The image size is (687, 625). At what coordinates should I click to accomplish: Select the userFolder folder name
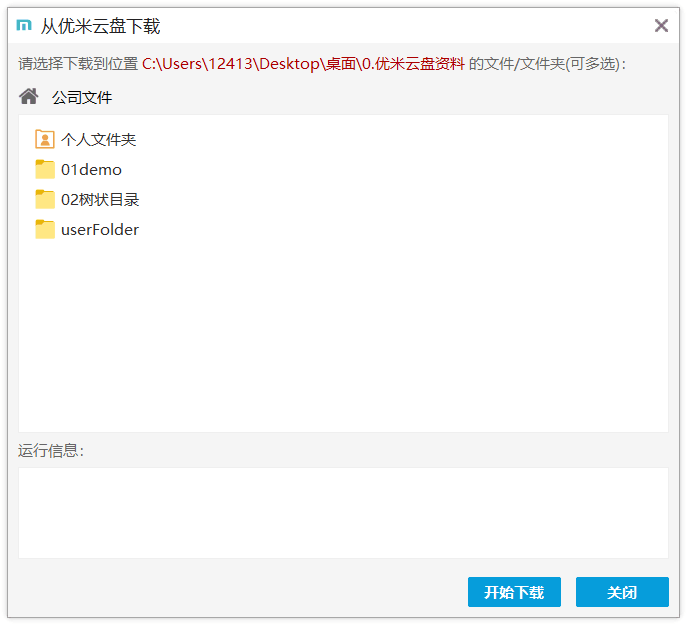pyautogui.click(x=100, y=230)
